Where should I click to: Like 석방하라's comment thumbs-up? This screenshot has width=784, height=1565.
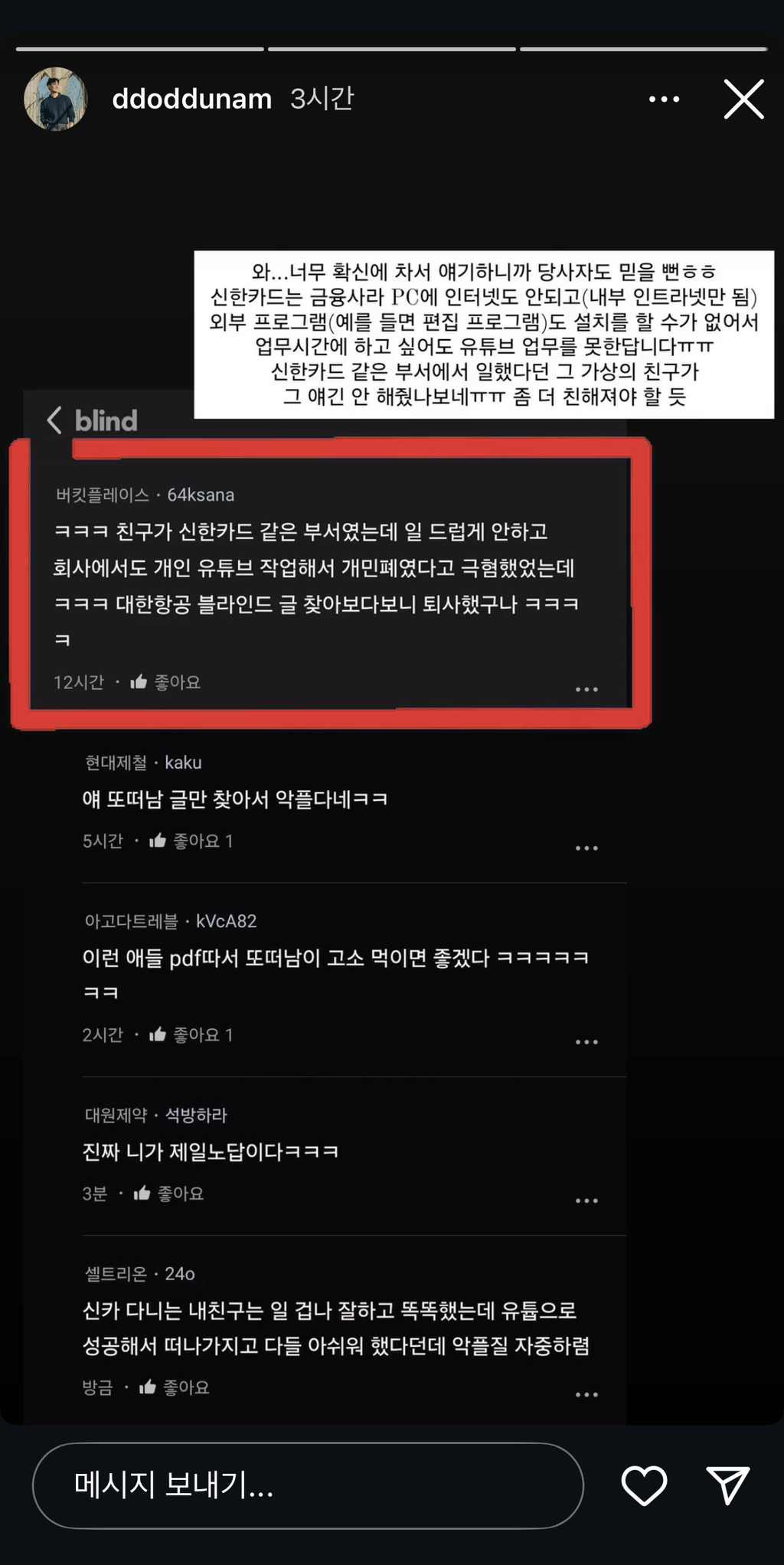pyautogui.click(x=142, y=1193)
